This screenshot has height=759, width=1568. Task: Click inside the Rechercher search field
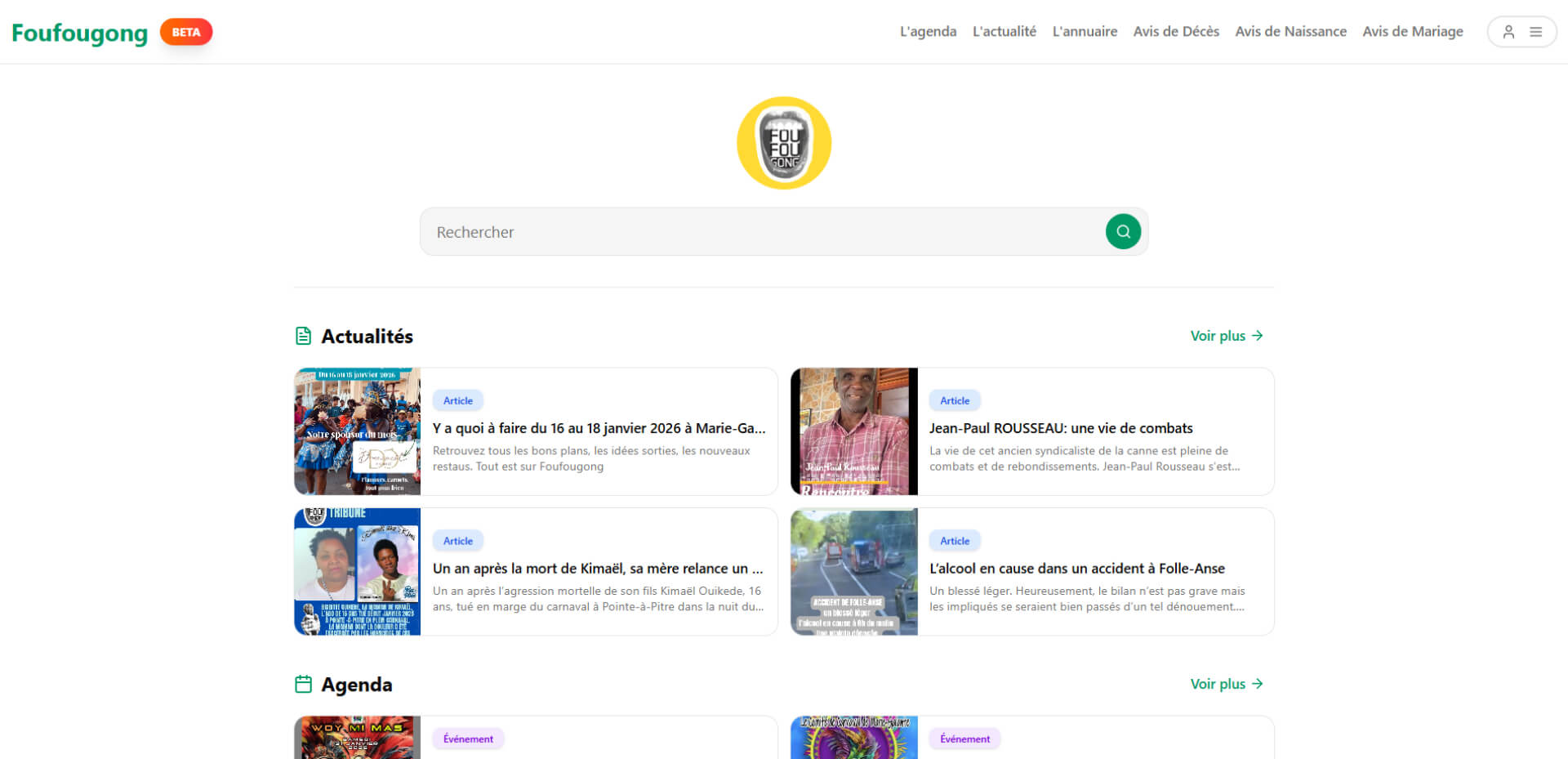[x=735, y=231]
